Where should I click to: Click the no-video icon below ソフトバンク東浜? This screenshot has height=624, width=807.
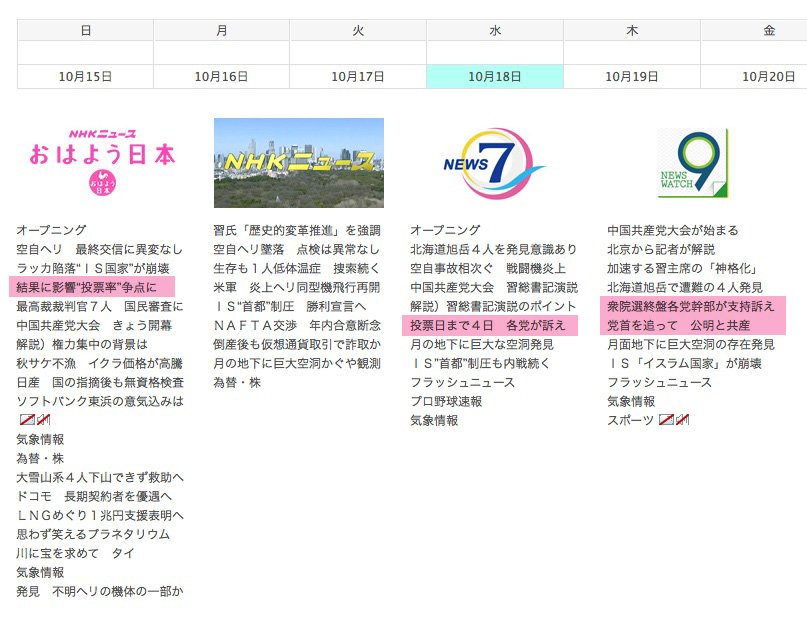(27, 420)
